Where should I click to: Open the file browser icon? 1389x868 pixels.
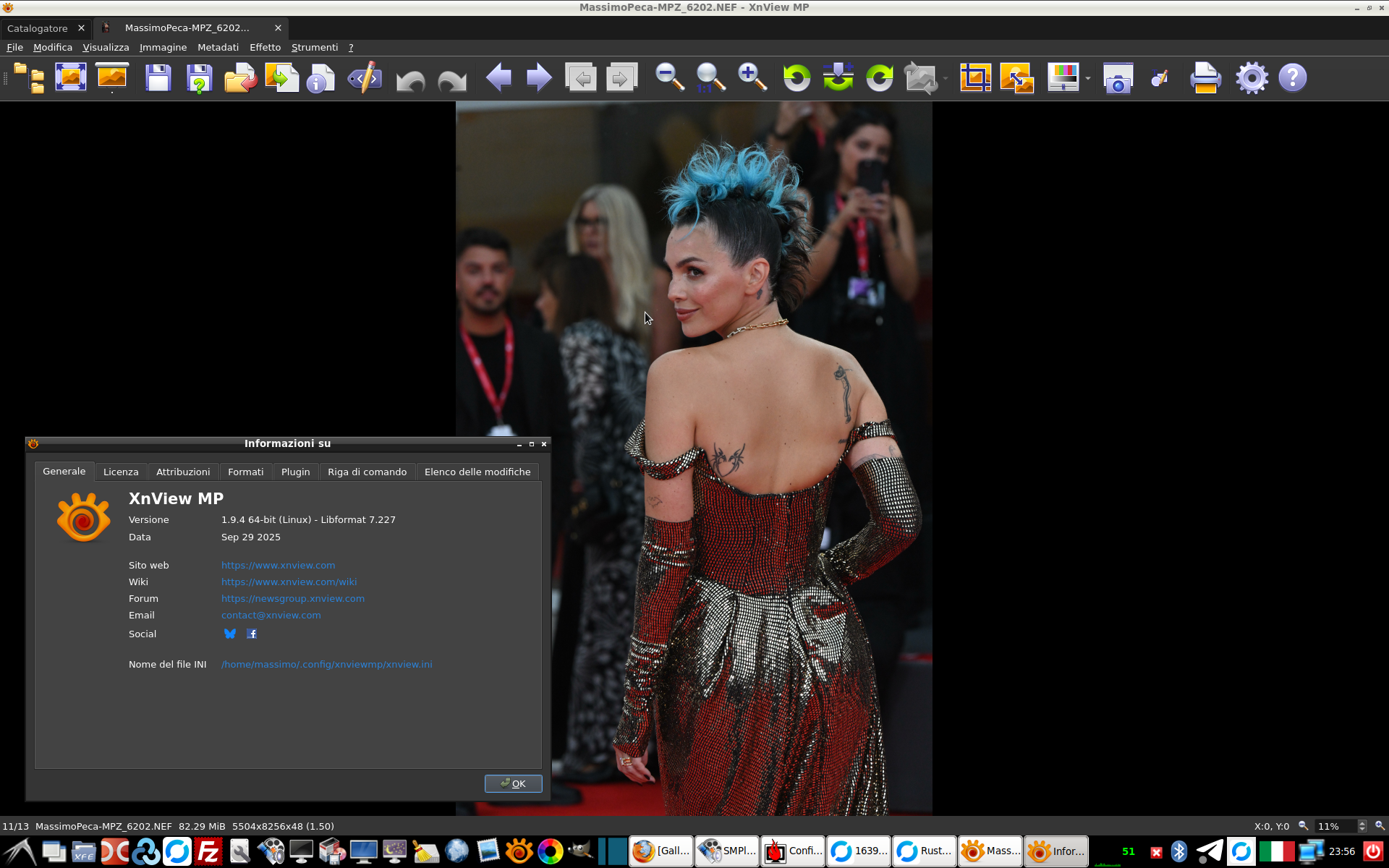pyautogui.click(x=30, y=77)
